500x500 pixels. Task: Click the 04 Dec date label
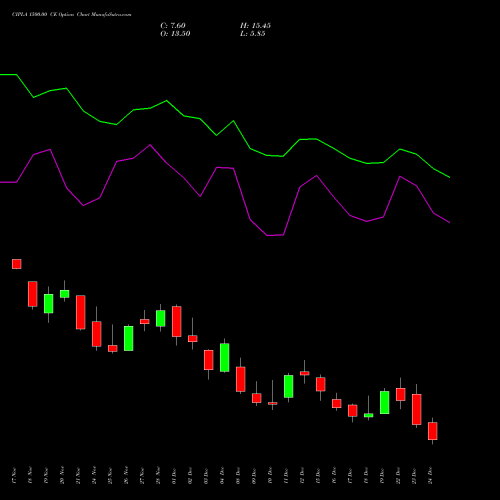tap(222, 476)
